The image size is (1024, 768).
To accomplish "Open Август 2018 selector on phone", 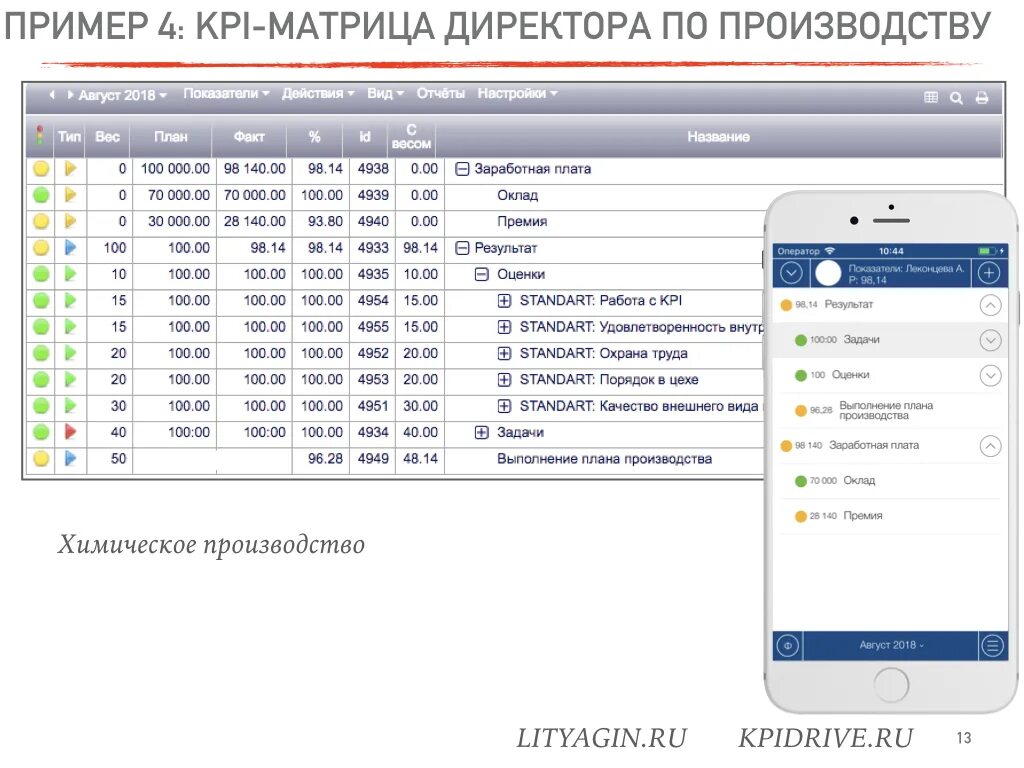I will pos(891,645).
